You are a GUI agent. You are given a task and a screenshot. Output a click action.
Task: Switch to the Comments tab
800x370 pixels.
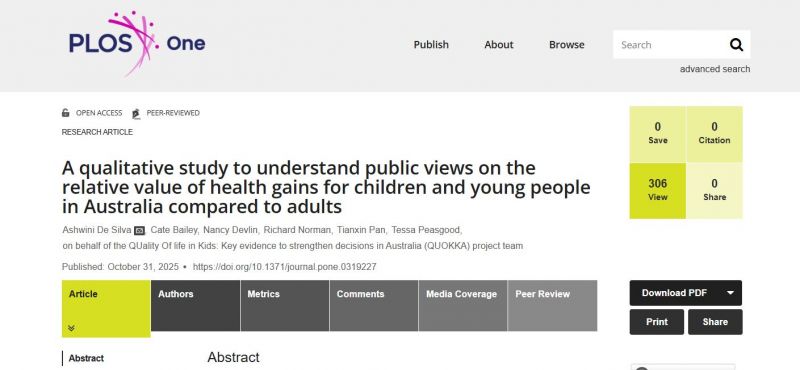tap(374, 305)
